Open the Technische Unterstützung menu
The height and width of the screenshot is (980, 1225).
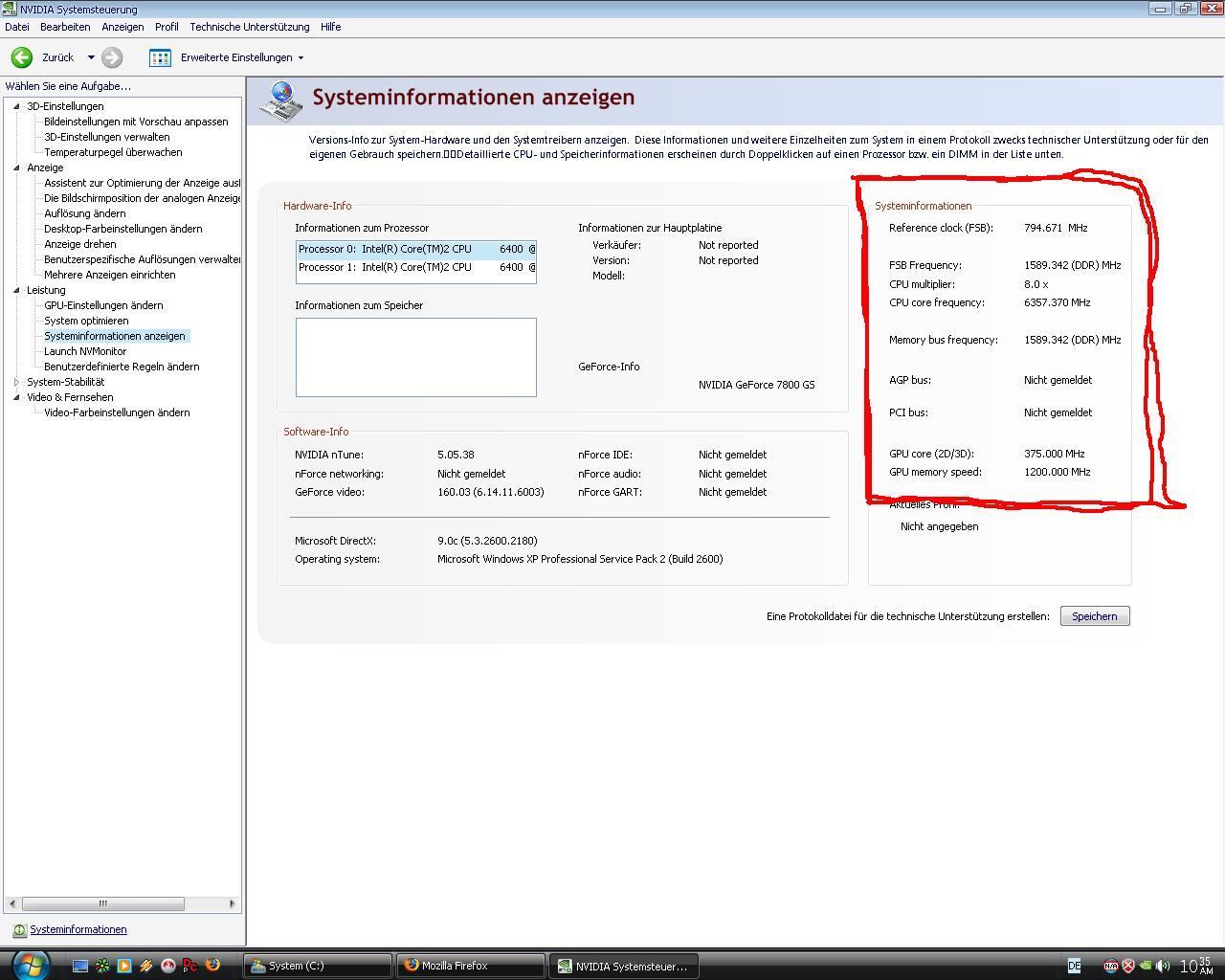click(x=249, y=27)
